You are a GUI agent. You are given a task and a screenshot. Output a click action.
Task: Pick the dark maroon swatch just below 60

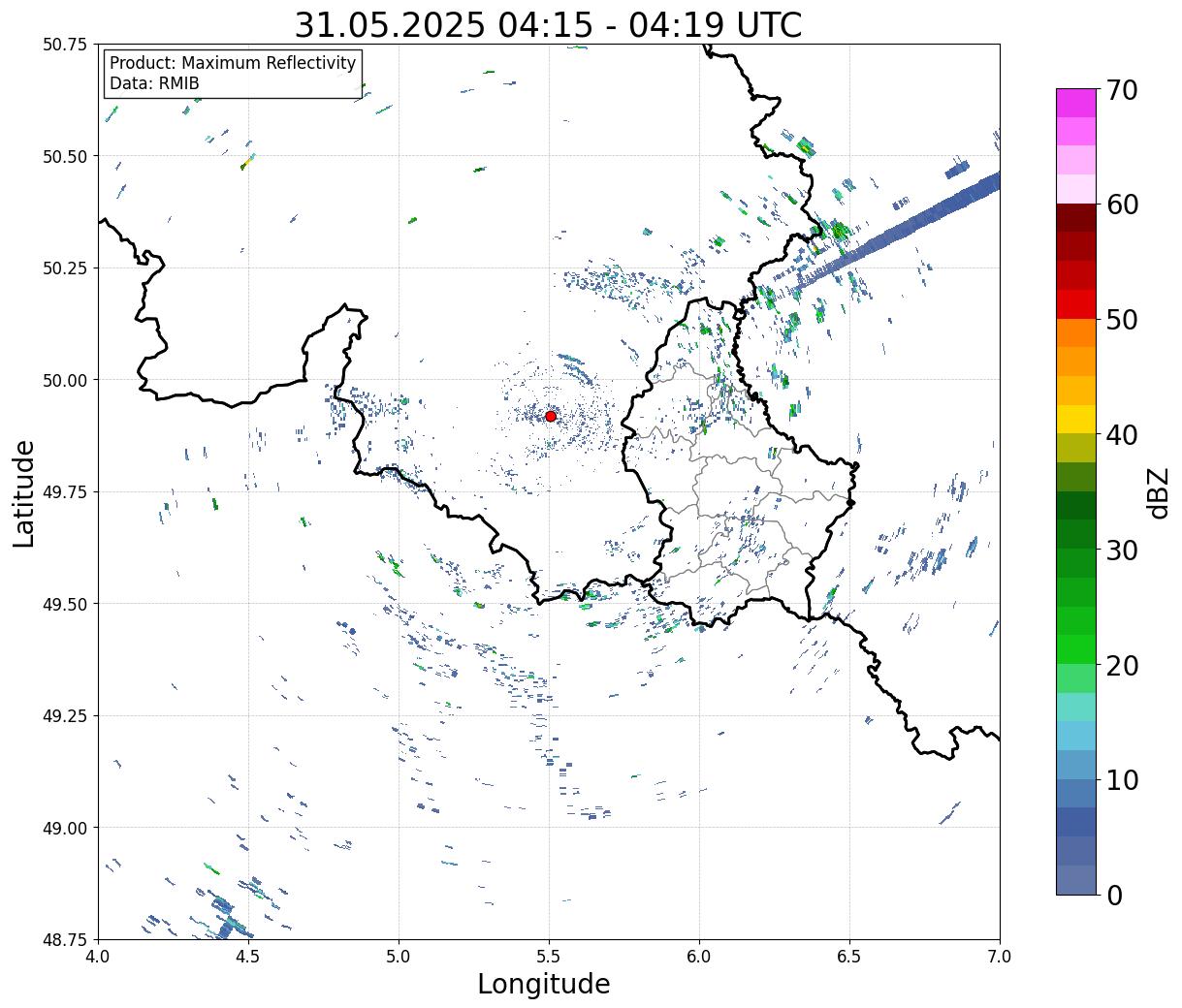tap(1076, 218)
